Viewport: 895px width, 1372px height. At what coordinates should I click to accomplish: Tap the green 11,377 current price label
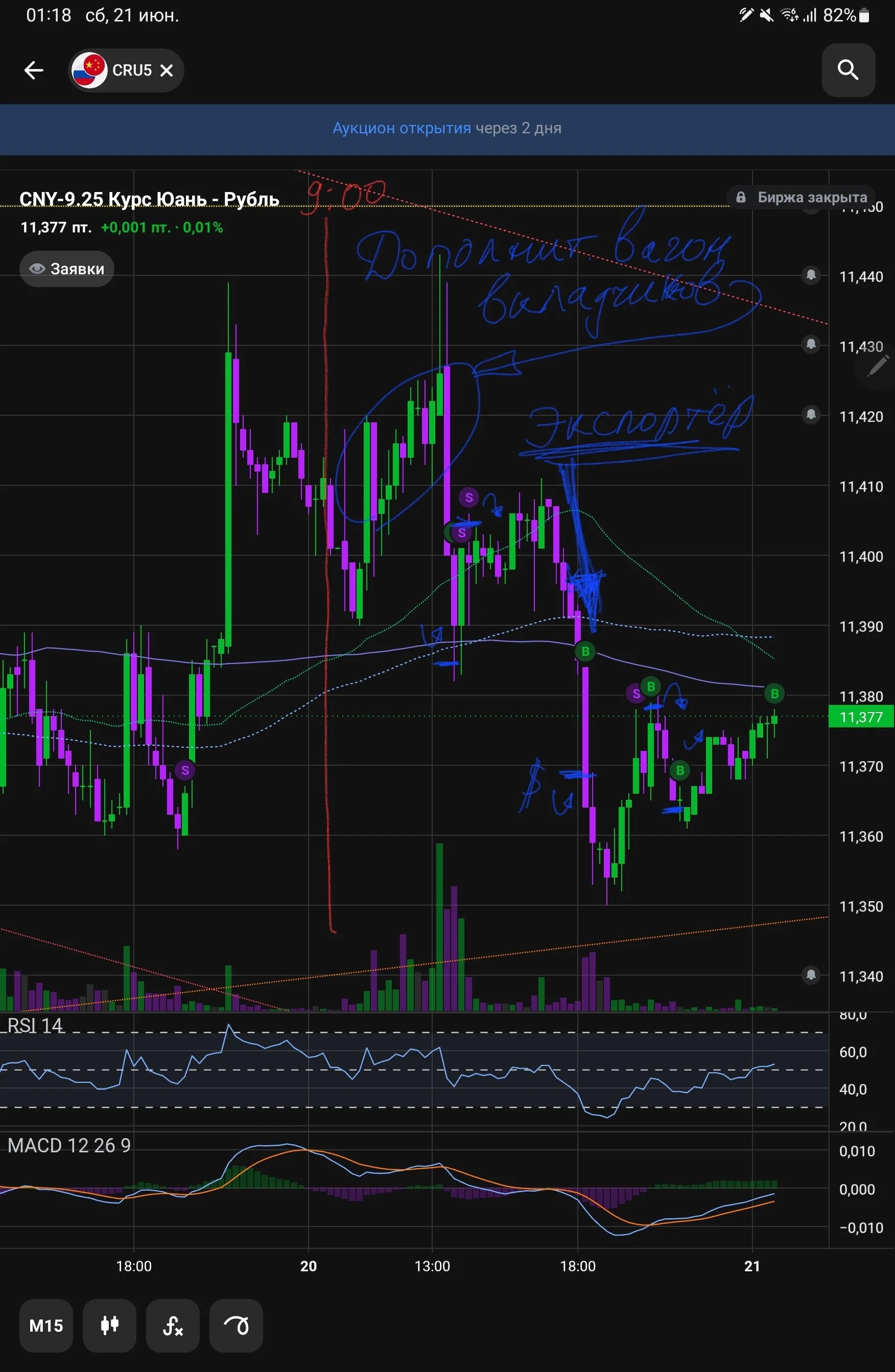pos(860,717)
